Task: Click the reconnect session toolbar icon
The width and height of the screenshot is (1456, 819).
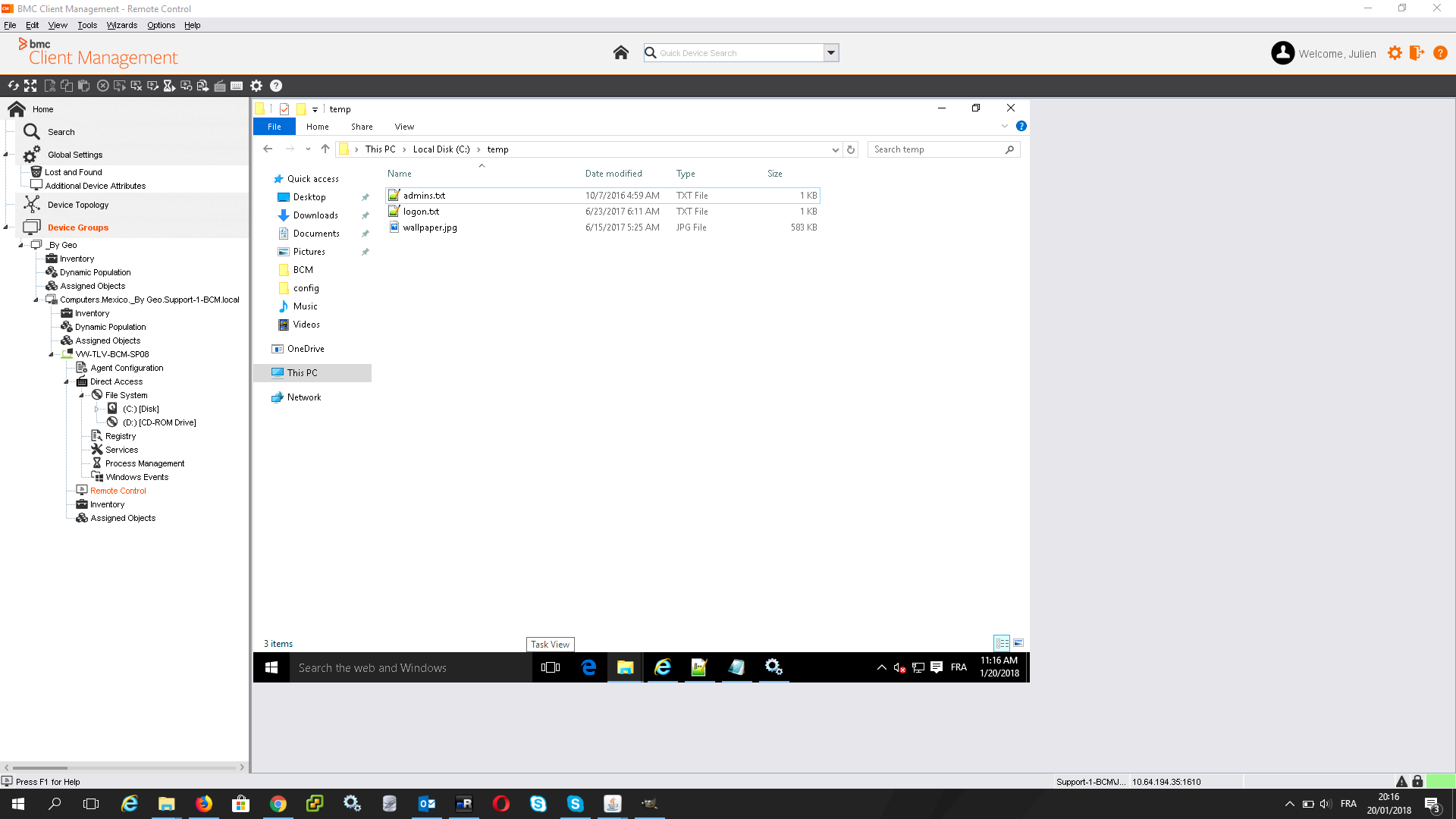Action: pos(186,86)
